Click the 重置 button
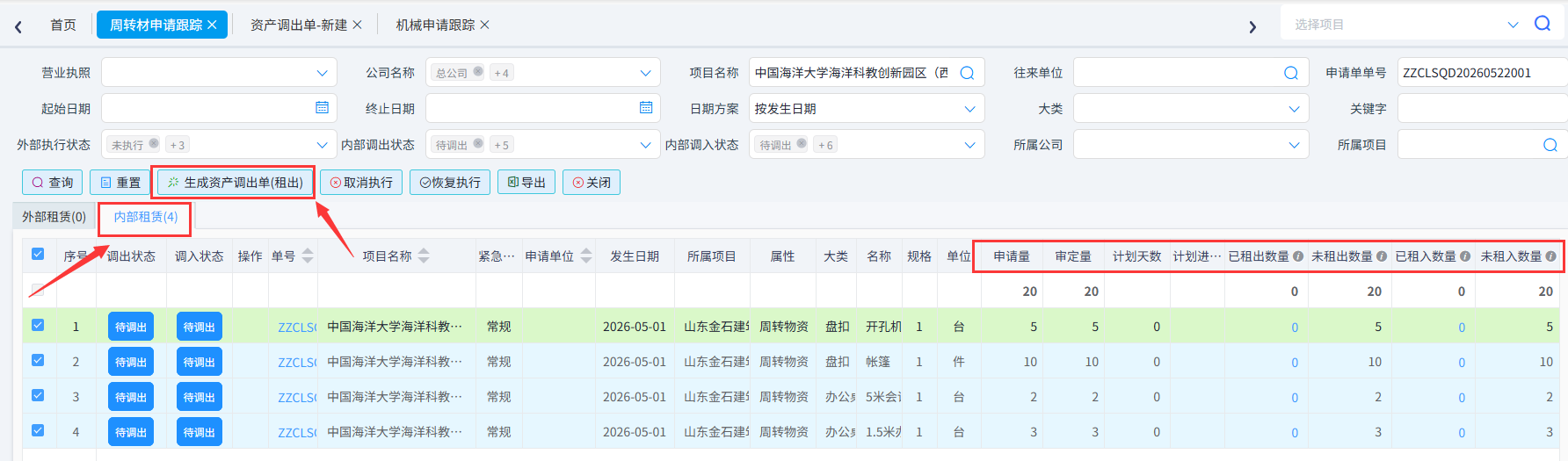 (120, 183)
